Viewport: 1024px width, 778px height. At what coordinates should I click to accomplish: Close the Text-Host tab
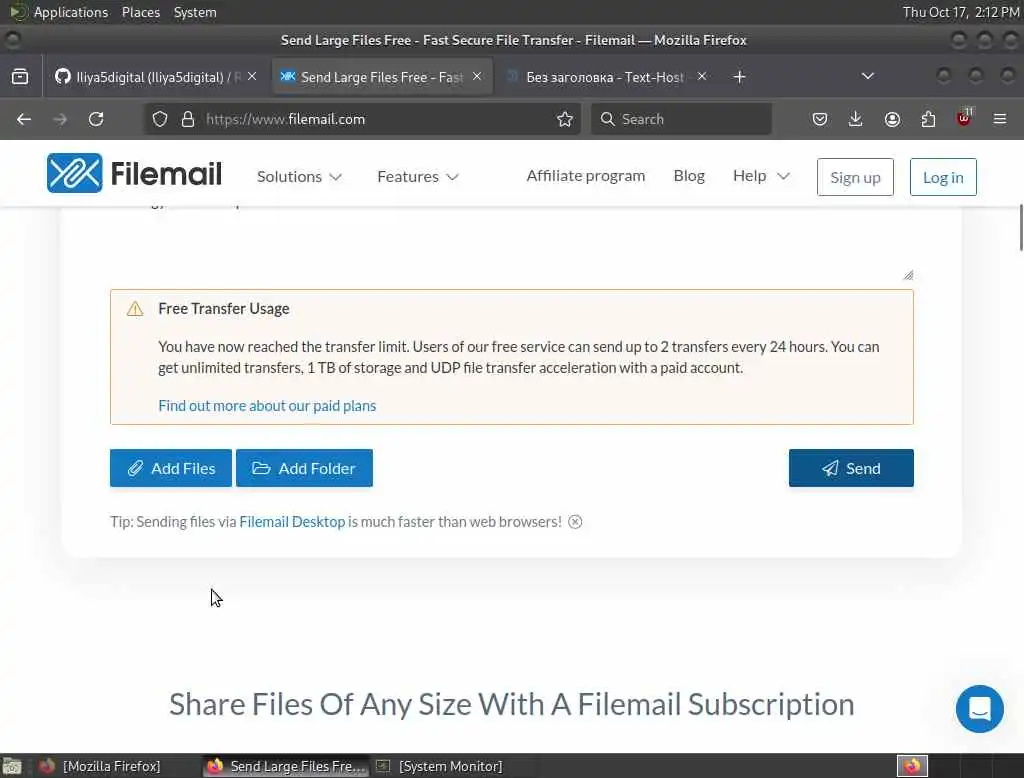pos(702,76)
